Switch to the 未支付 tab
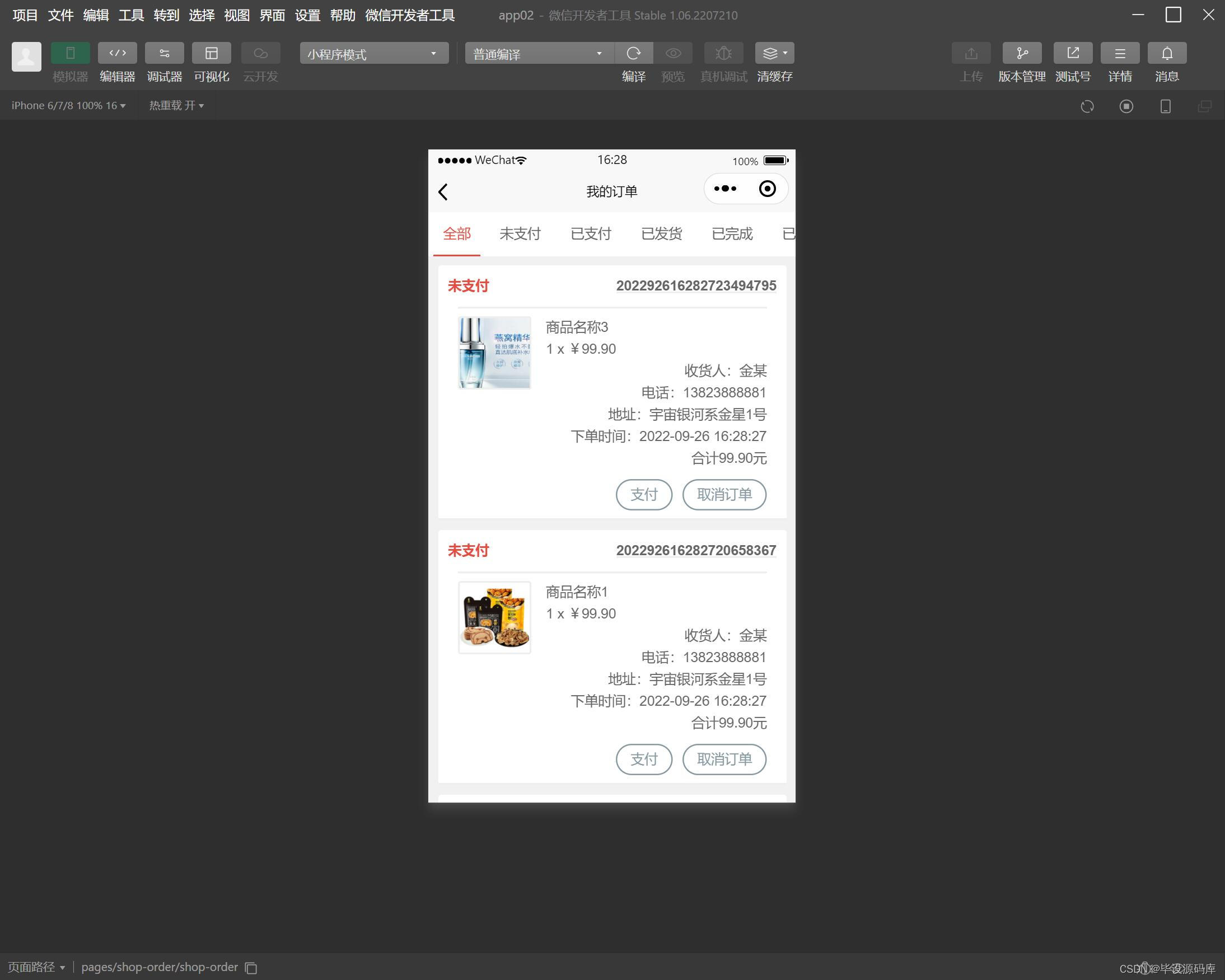 point(520,233)
